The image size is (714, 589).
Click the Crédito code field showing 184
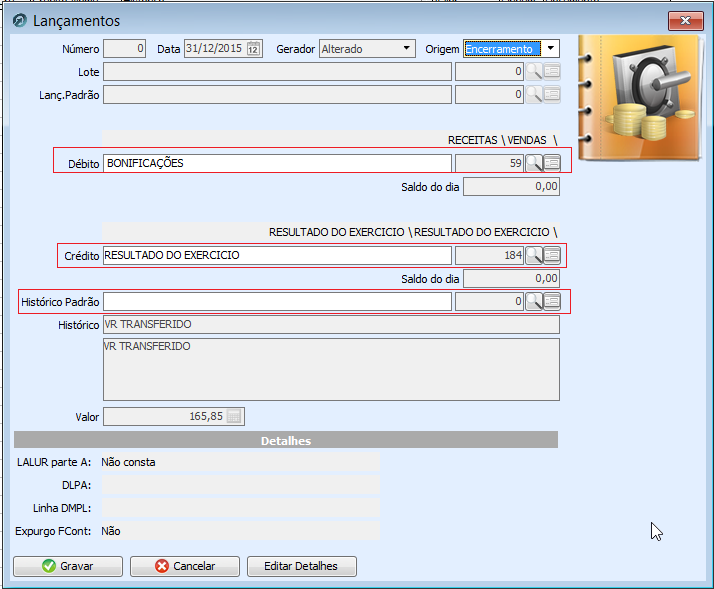tap(490, 256)
